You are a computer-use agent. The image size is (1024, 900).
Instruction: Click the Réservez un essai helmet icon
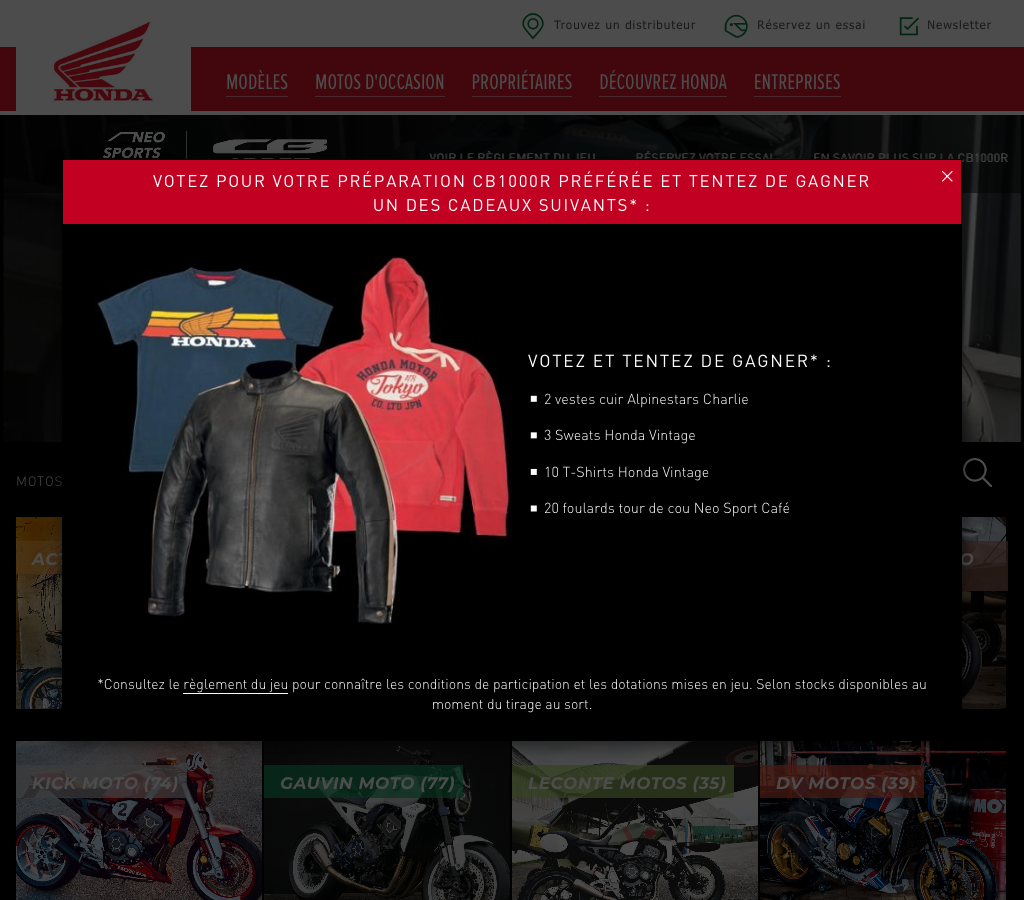point(736,25)
